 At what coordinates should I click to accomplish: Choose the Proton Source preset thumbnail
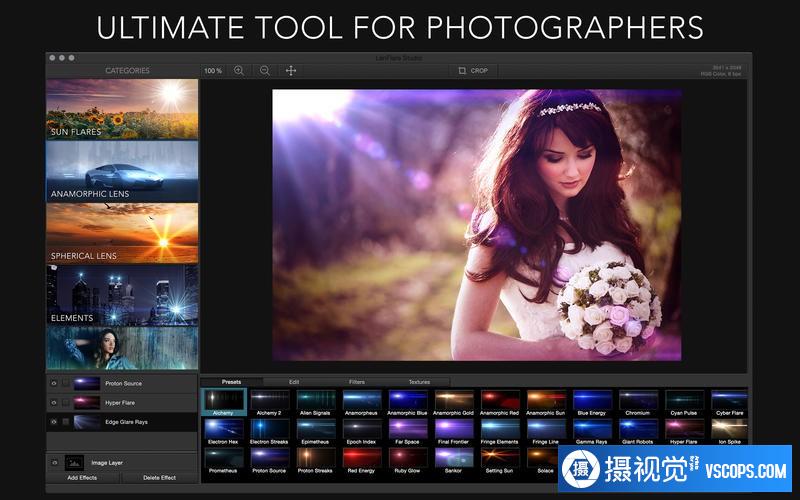pyautogui.click(x=269, y=461)
